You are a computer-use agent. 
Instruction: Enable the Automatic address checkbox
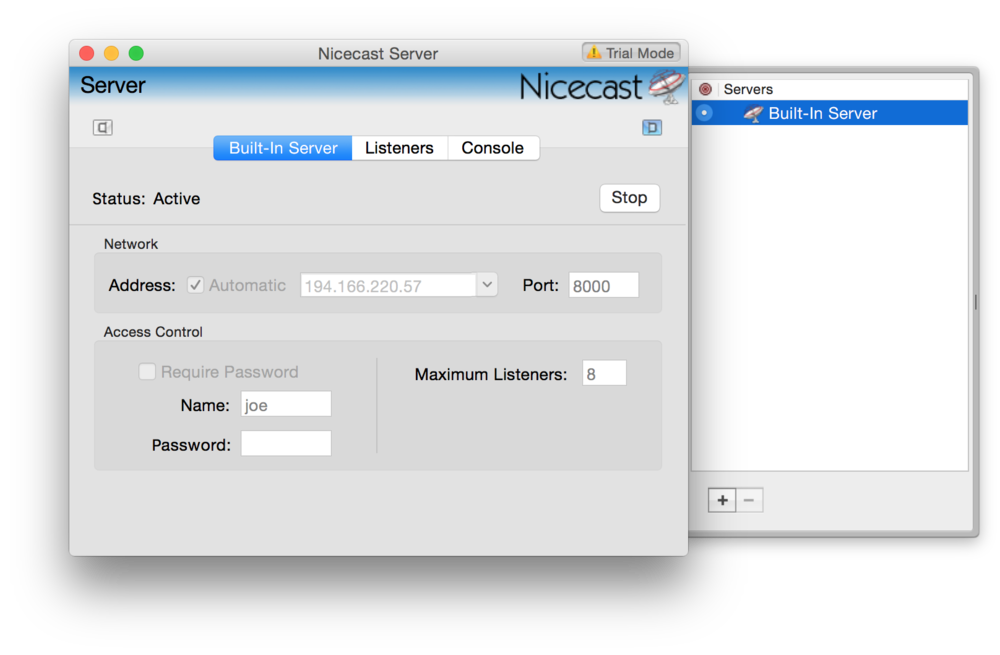pos(196,284)
